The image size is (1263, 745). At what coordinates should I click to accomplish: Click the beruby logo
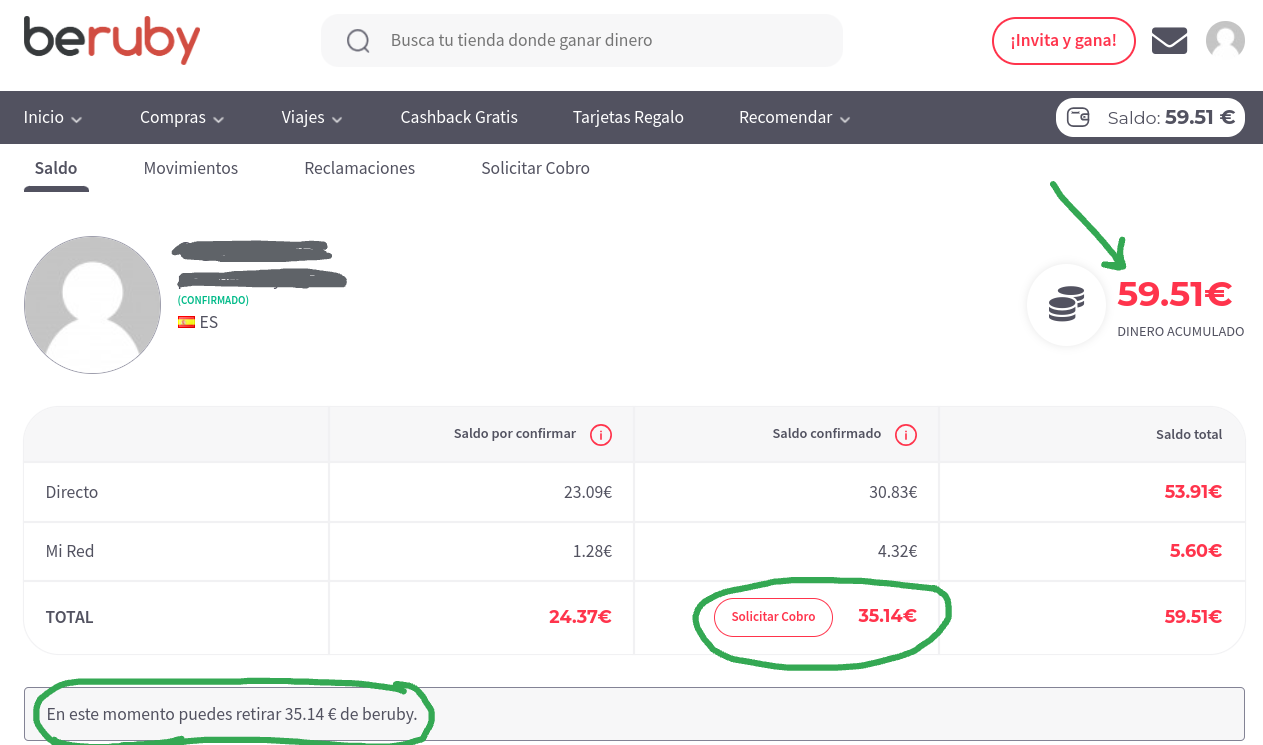(x=111, y=40)
